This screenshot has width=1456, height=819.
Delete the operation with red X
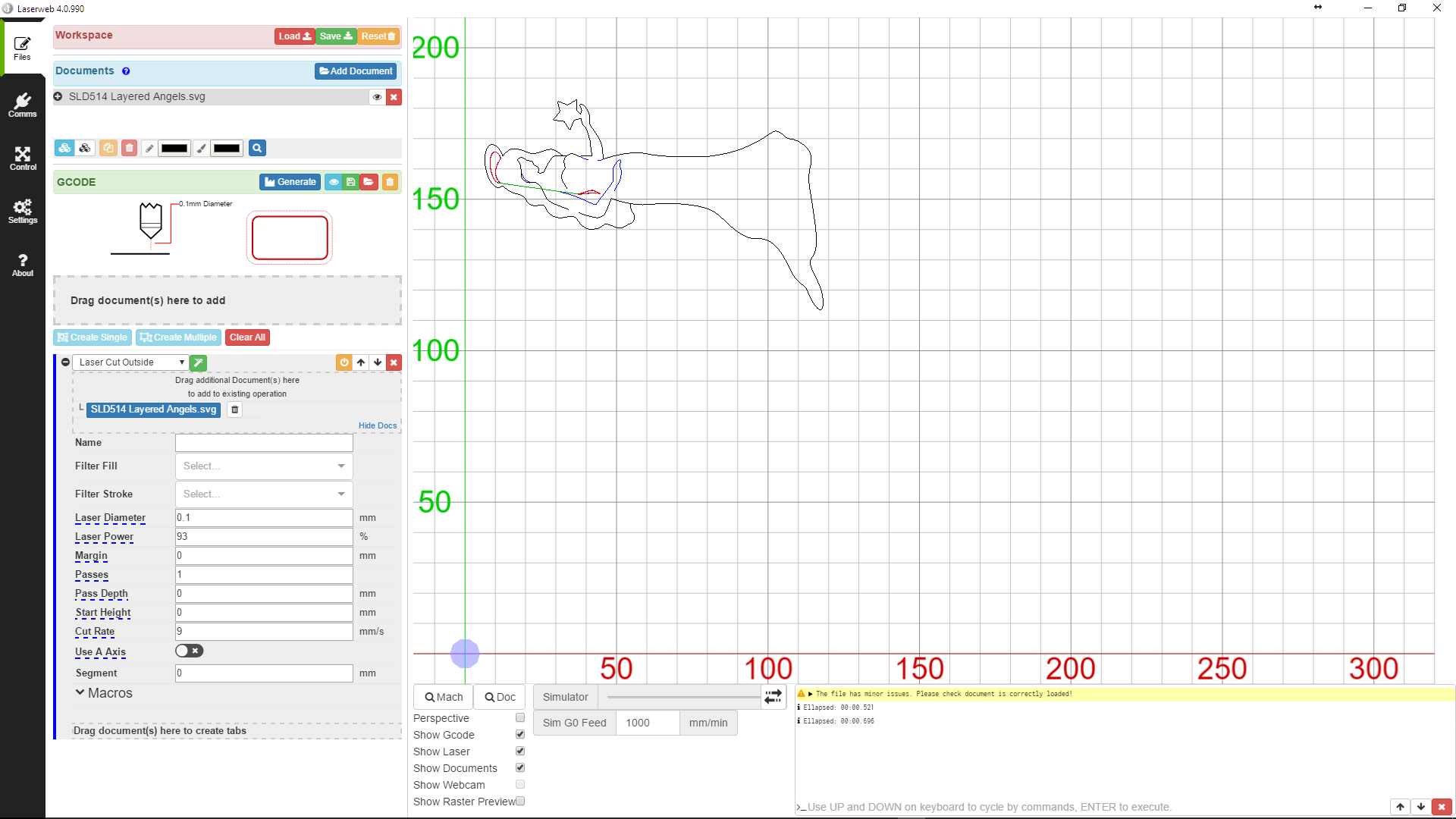tap(394, 362)
